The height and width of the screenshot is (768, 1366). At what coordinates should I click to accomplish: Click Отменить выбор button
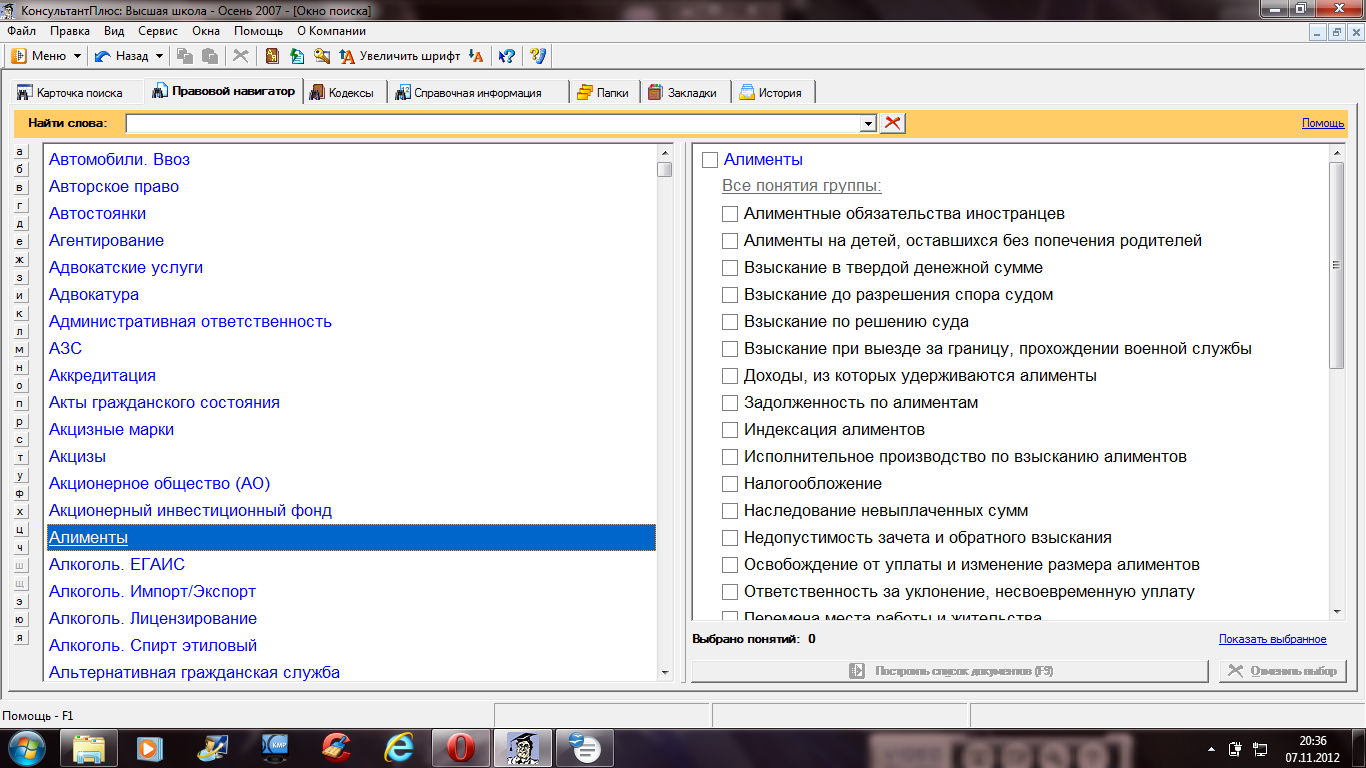pyautogui.click(x=1283, y=671)
